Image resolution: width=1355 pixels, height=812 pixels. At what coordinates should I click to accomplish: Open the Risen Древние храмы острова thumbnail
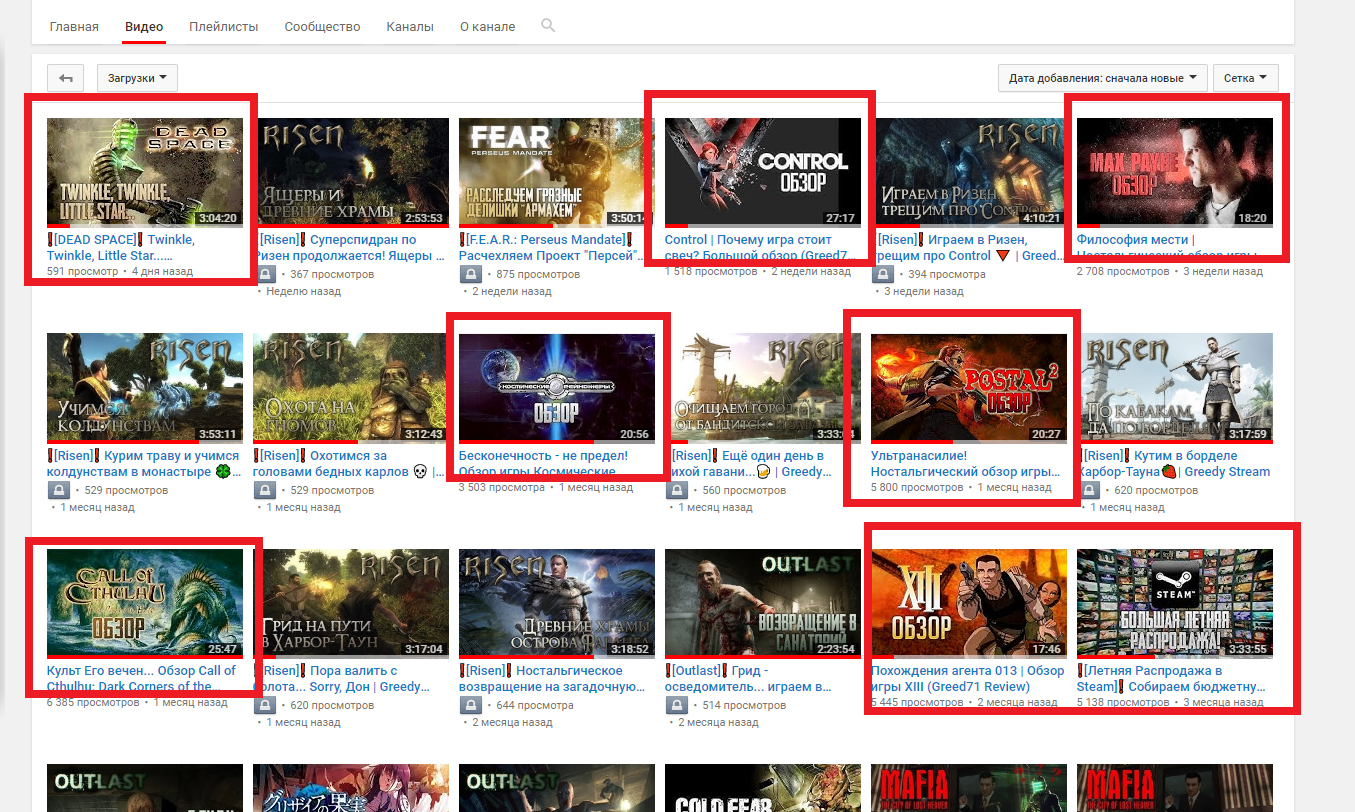557,603
